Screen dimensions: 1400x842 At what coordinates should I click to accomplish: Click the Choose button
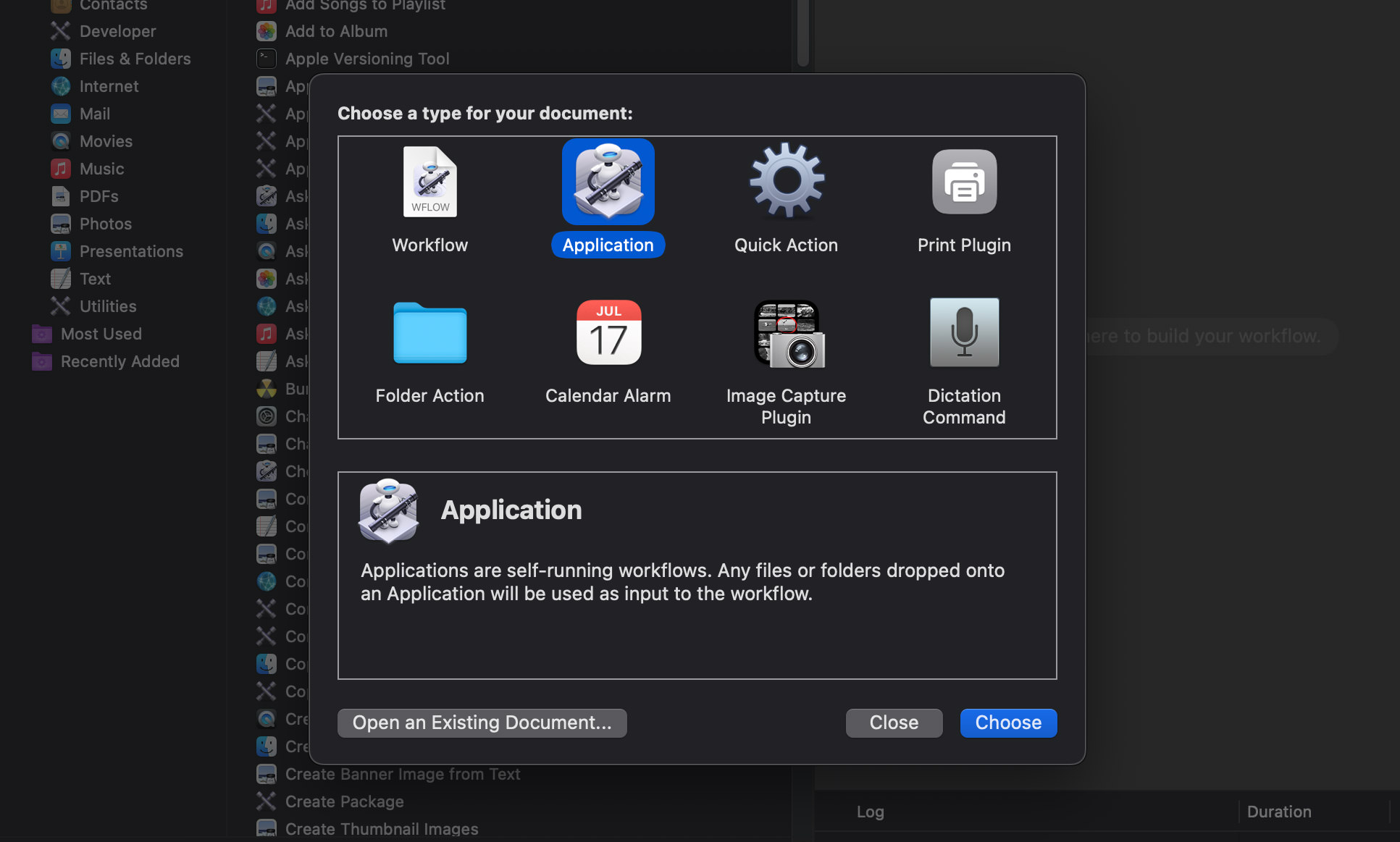(x=1008, y=723)
